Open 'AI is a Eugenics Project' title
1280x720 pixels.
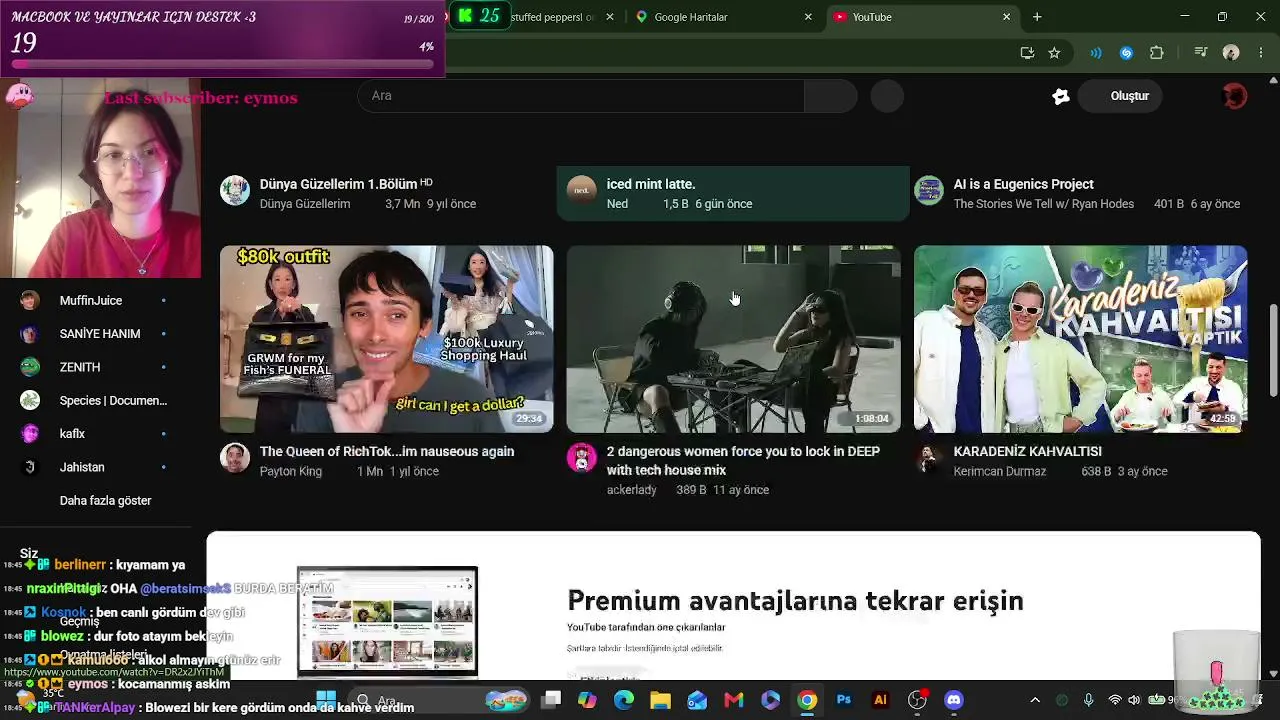pyautogui.click(x=1023, y=184)
